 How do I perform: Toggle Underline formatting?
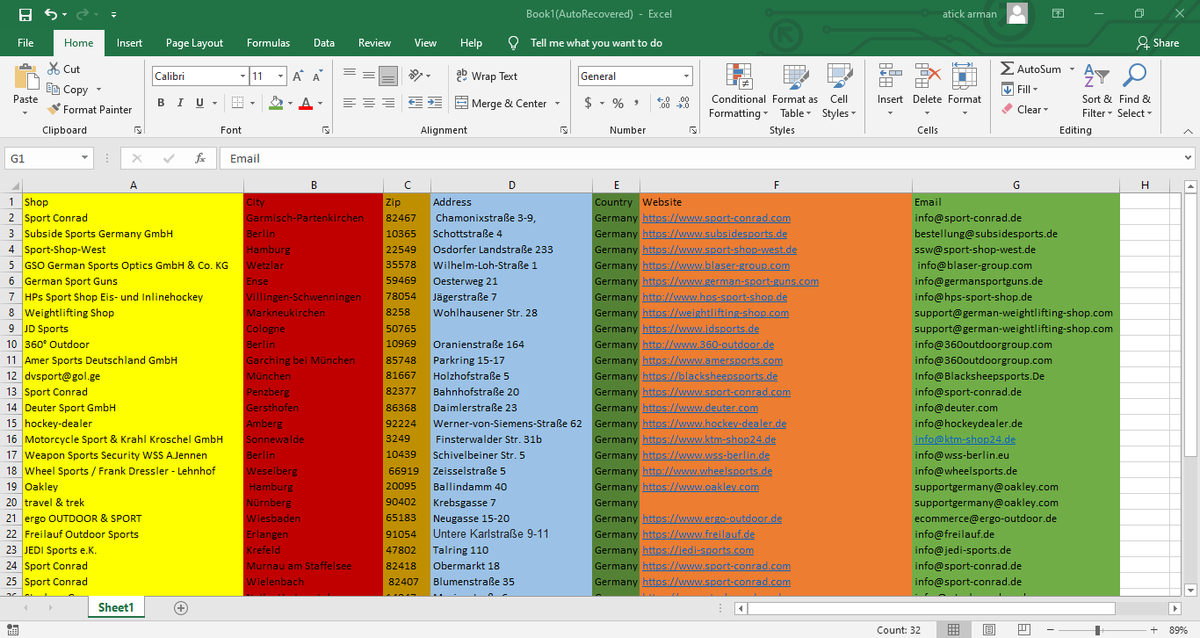coord(199,103)
